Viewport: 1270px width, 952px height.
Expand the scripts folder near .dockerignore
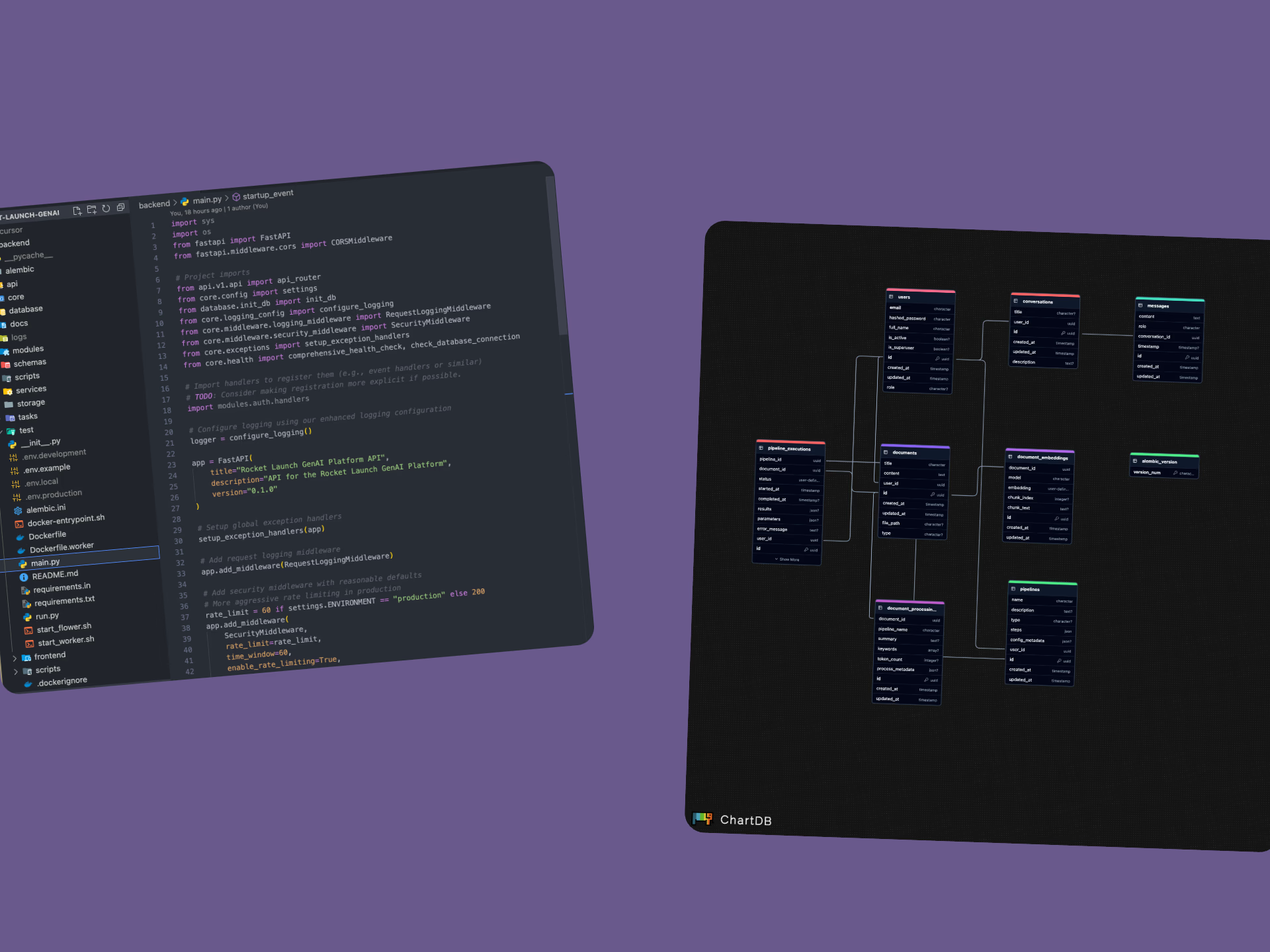pyautogui.click(x=15, y=669)
